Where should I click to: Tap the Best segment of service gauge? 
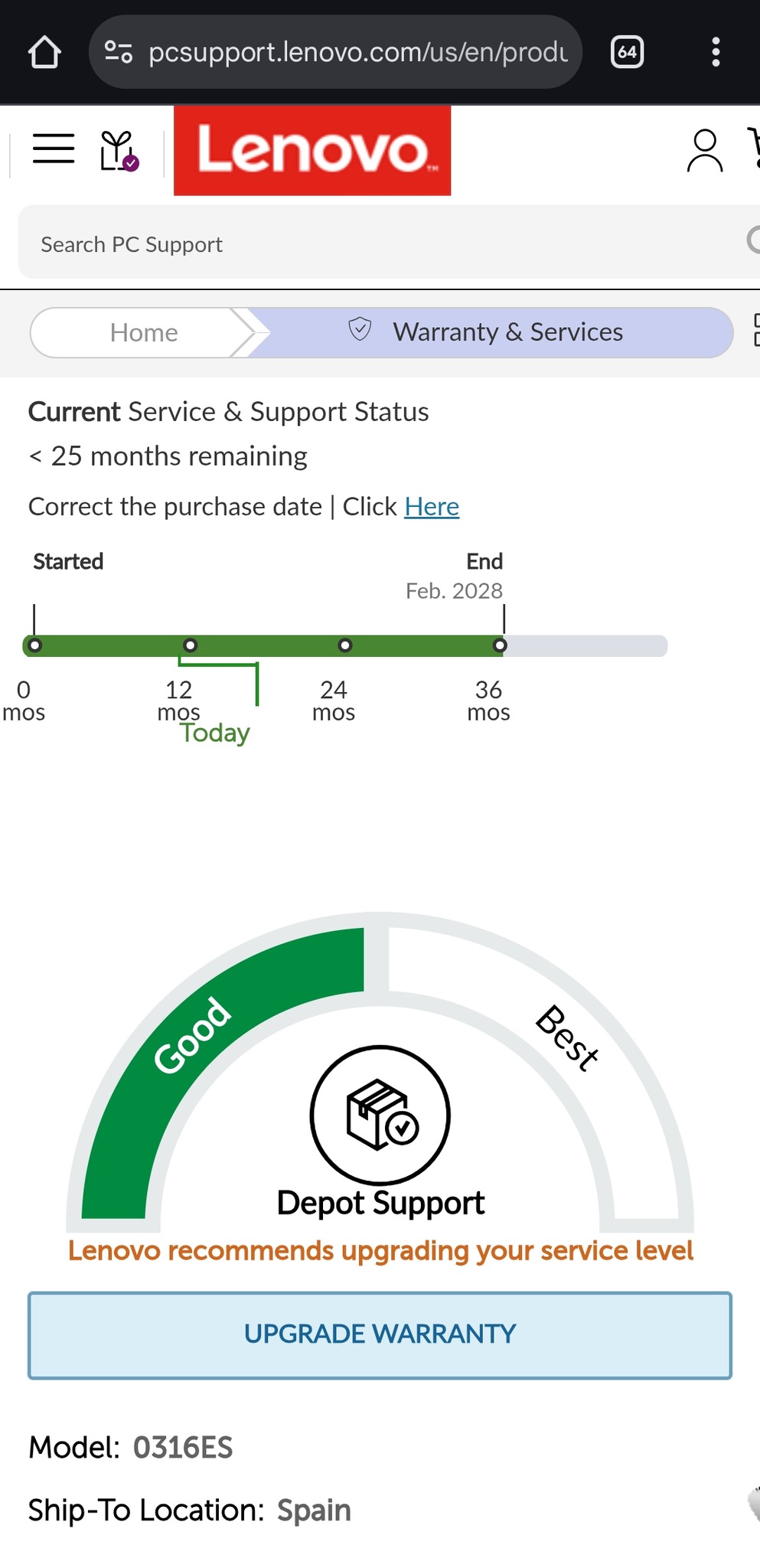(566, 1037)
